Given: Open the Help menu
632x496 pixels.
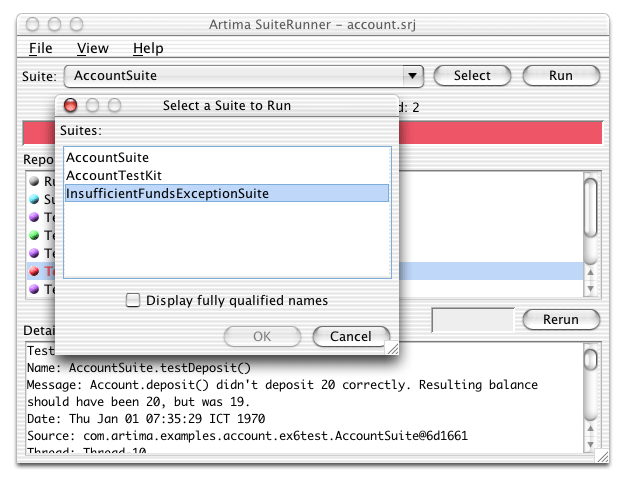Looking at the screenshot, I should point(148,48).
